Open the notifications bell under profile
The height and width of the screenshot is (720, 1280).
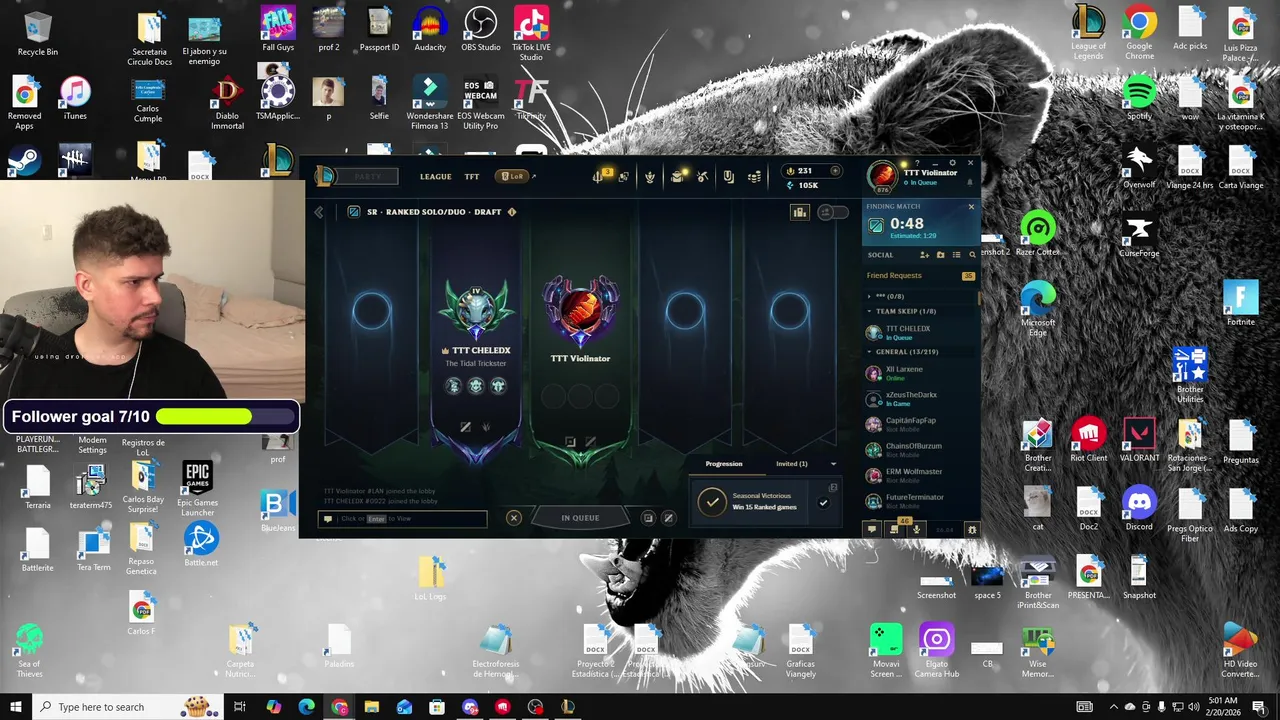pyautogui.click(x=970, y=182)
